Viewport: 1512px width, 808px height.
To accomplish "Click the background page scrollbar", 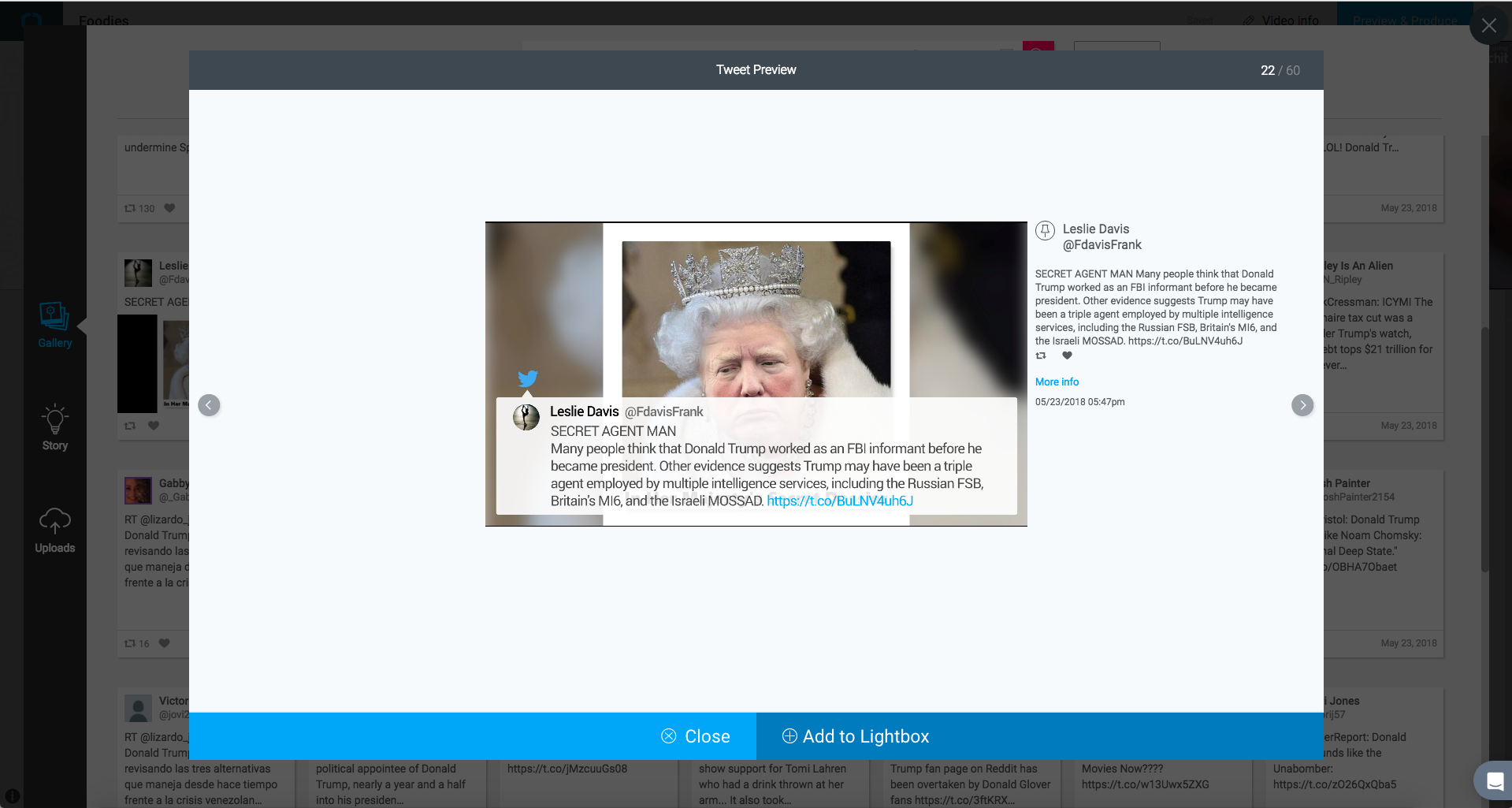I will tap(1484, 449).
